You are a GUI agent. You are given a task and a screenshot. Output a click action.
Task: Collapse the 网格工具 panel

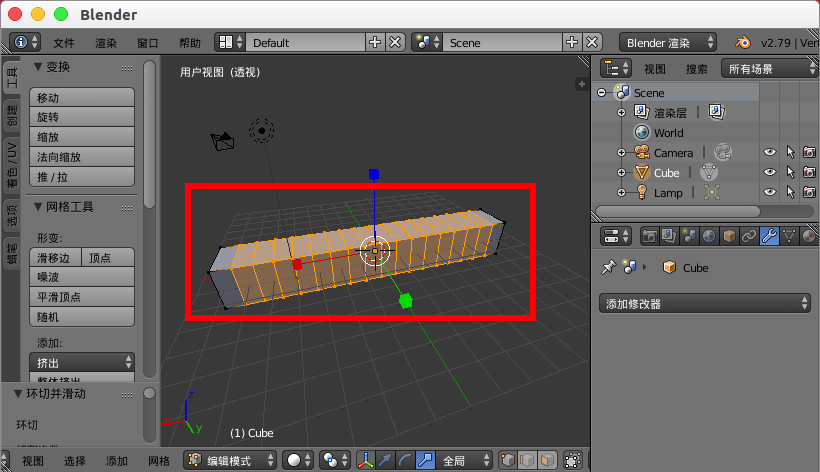pos(38,206)
